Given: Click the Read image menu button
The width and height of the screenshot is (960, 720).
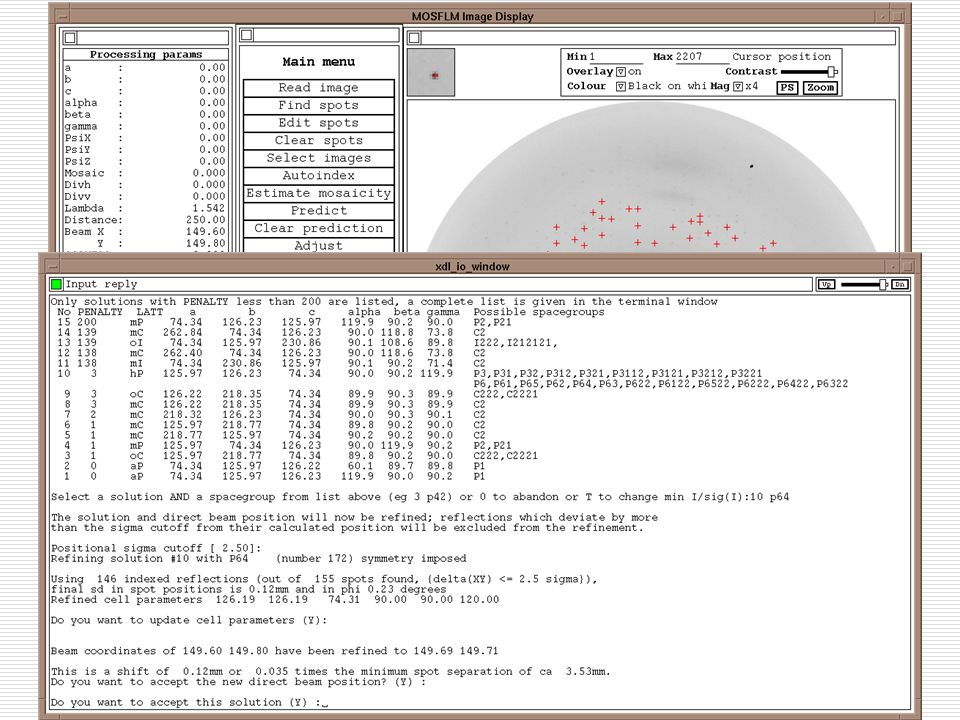Looking at the screenshot, I should pos(318,88).
